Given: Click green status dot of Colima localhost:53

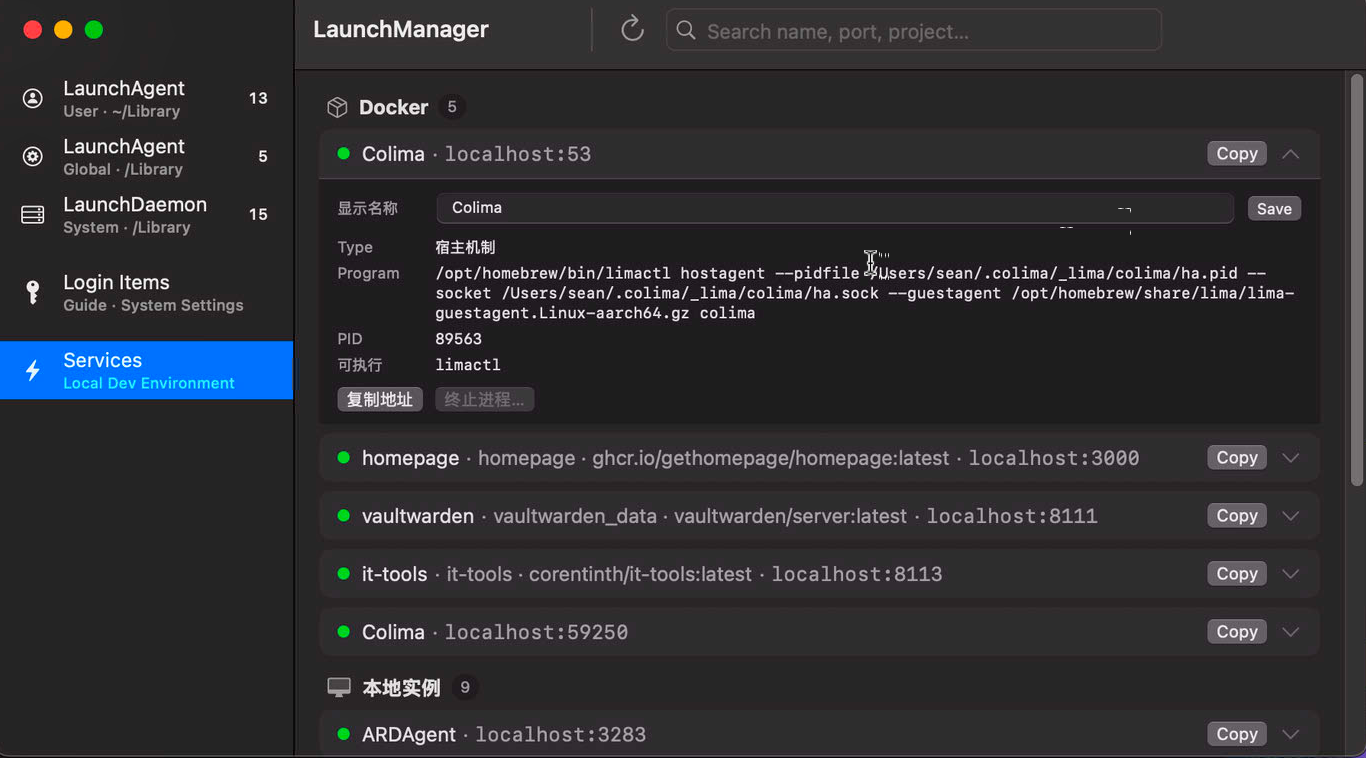Looking at the screenshot, I should (x=343, y=153).
